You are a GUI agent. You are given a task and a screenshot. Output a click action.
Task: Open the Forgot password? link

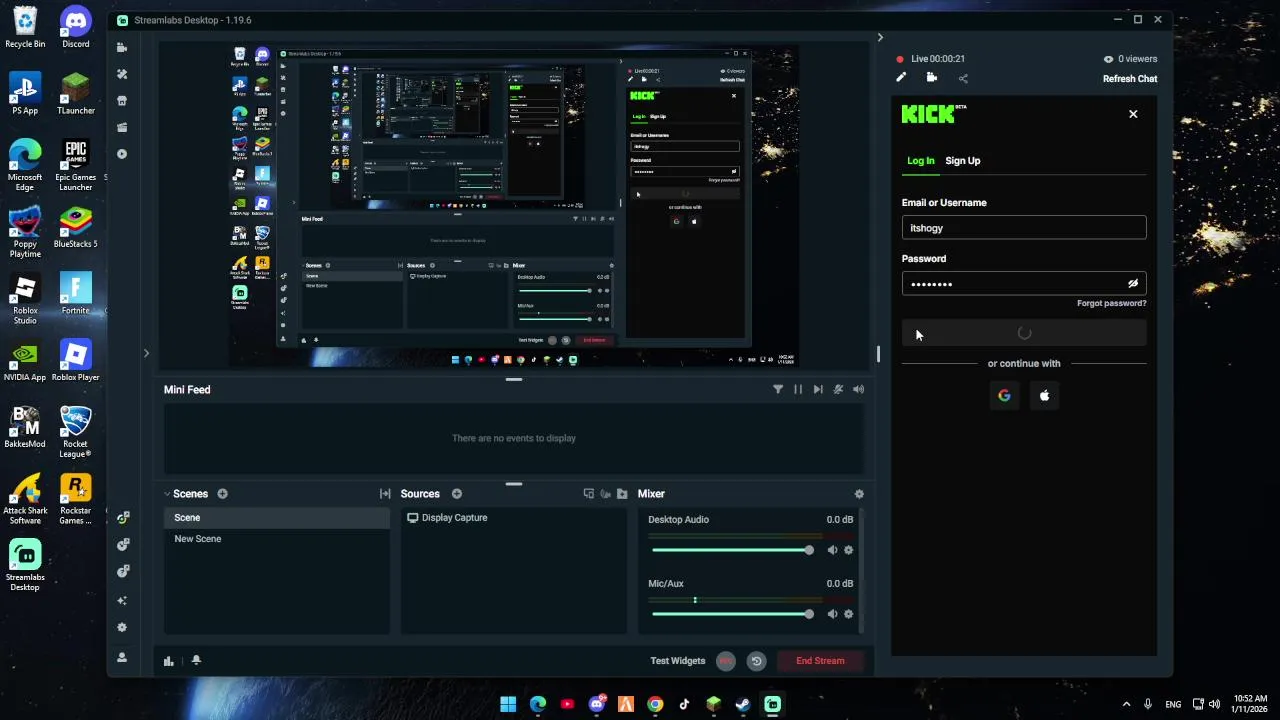pos(1112,303)
